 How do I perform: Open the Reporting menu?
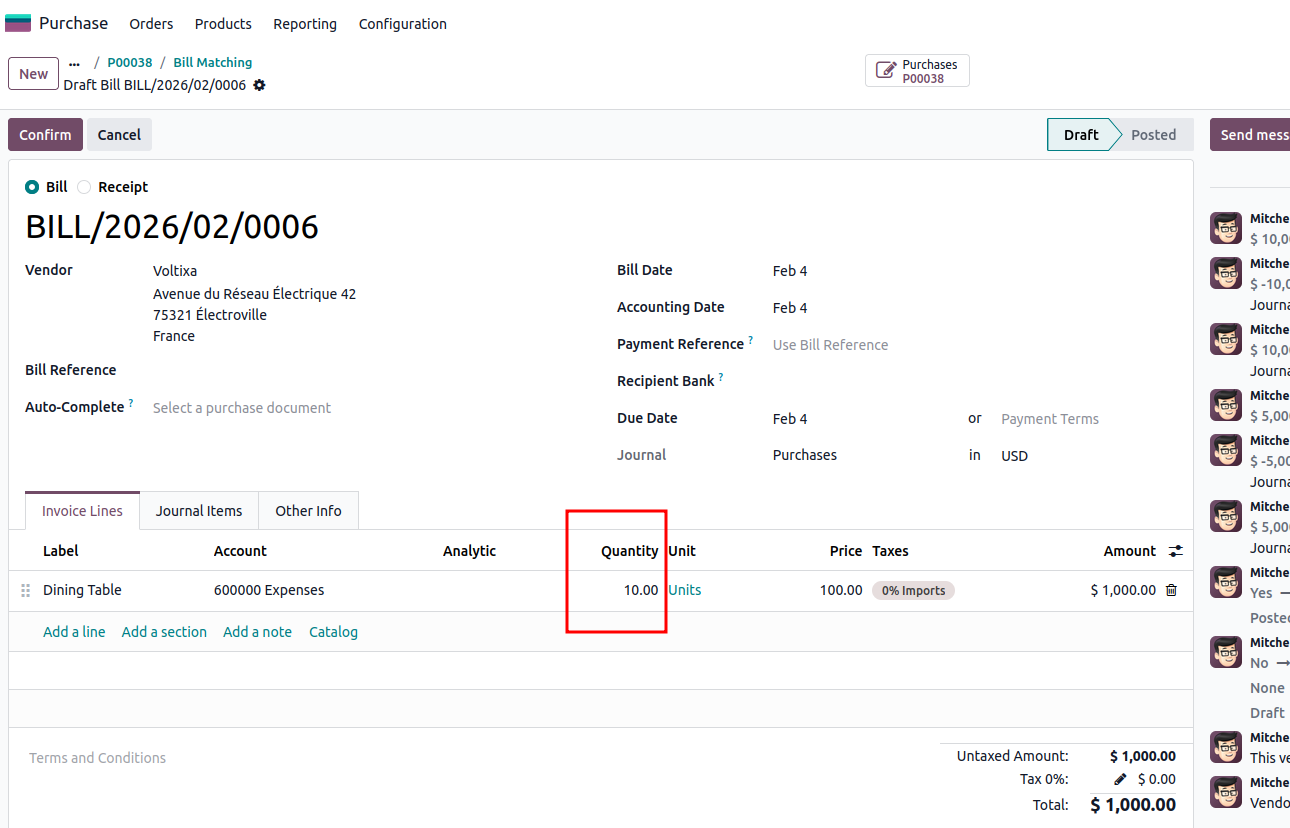click(x=305, y=24)
